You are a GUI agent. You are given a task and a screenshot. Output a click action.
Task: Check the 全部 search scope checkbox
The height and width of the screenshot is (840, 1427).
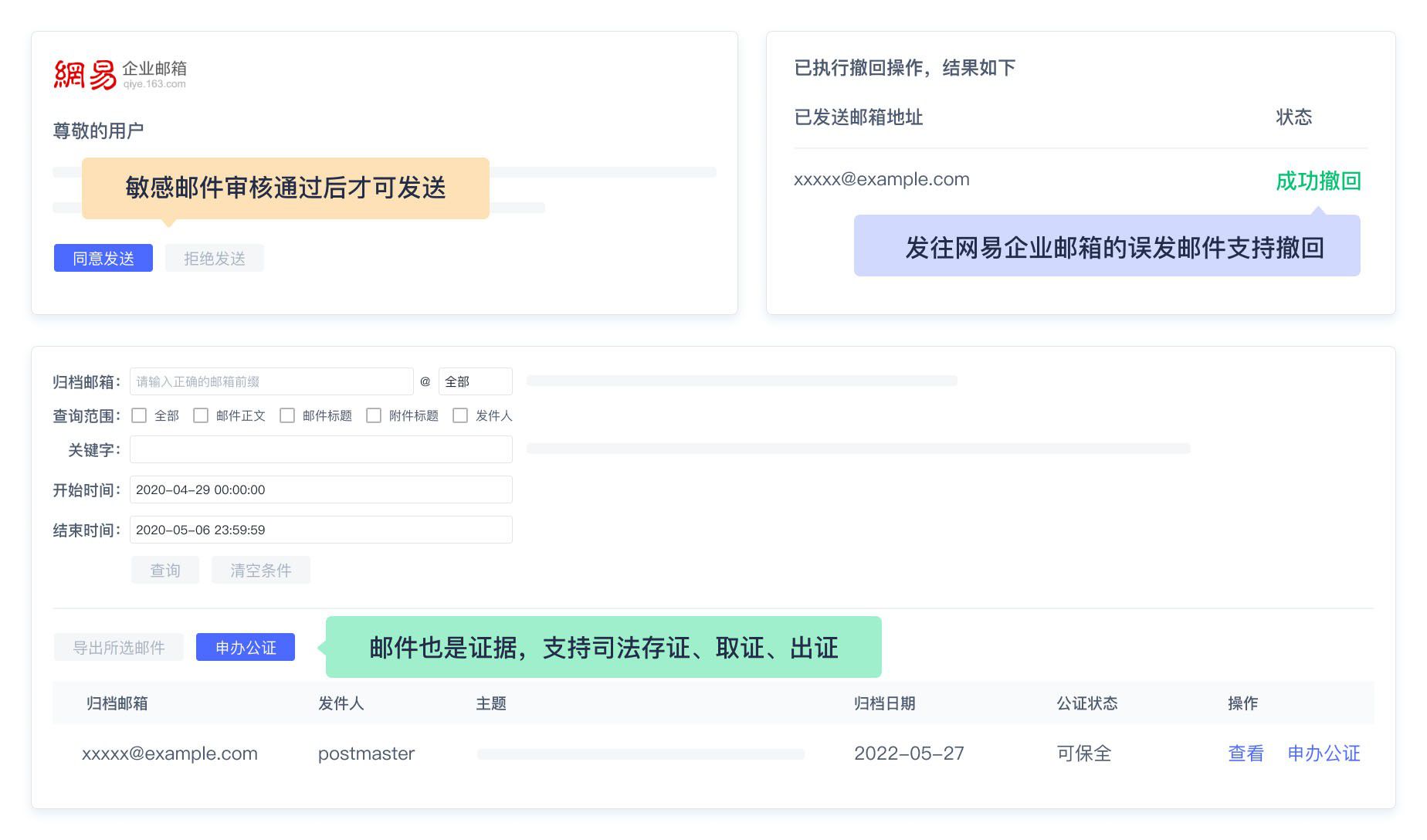139,415
